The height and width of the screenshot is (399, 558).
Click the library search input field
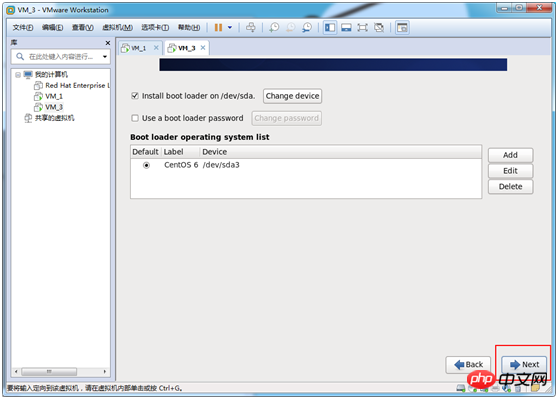(x=60, y=57)
